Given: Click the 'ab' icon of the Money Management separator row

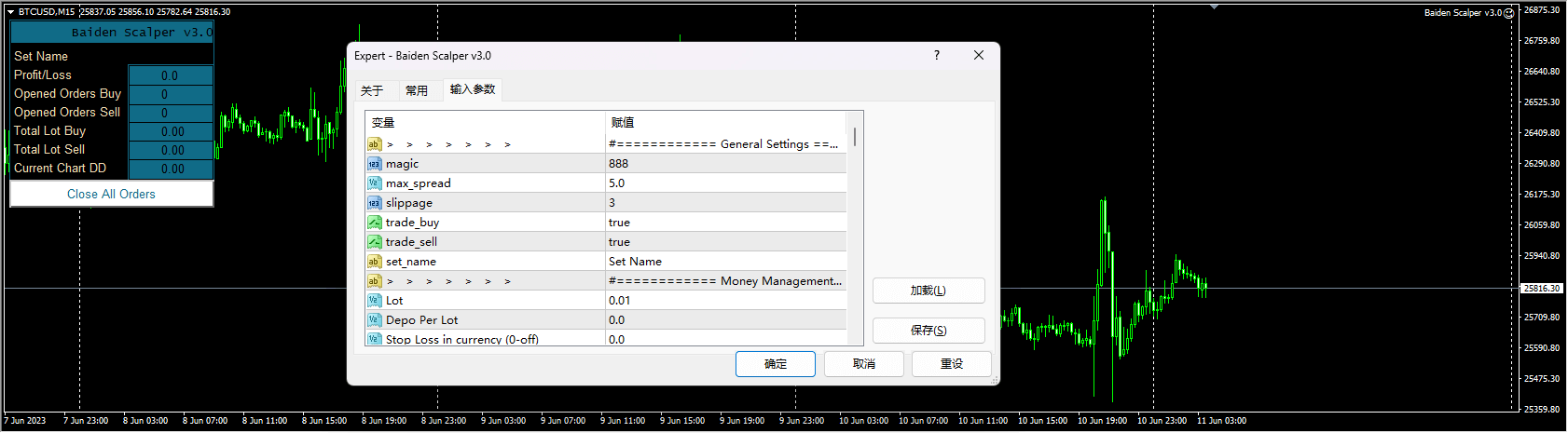Looking at the screenshot, I should [374, 281].
